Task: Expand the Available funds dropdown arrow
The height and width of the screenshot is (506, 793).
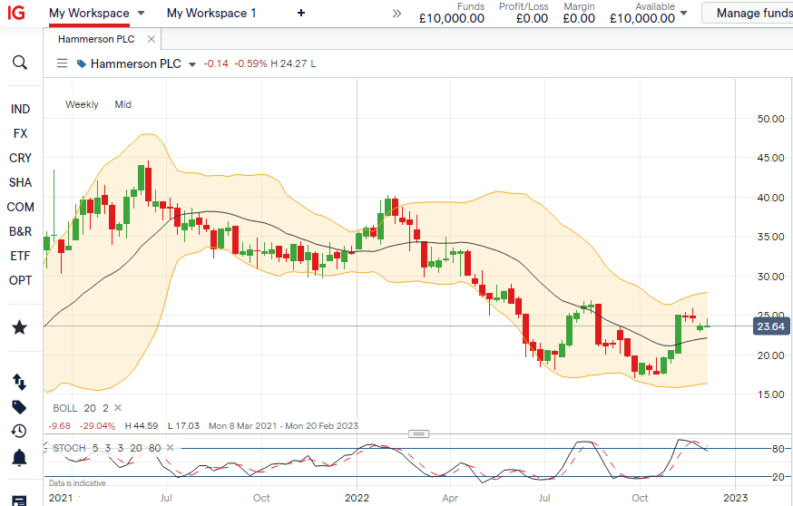Action: tap(684, 13)
